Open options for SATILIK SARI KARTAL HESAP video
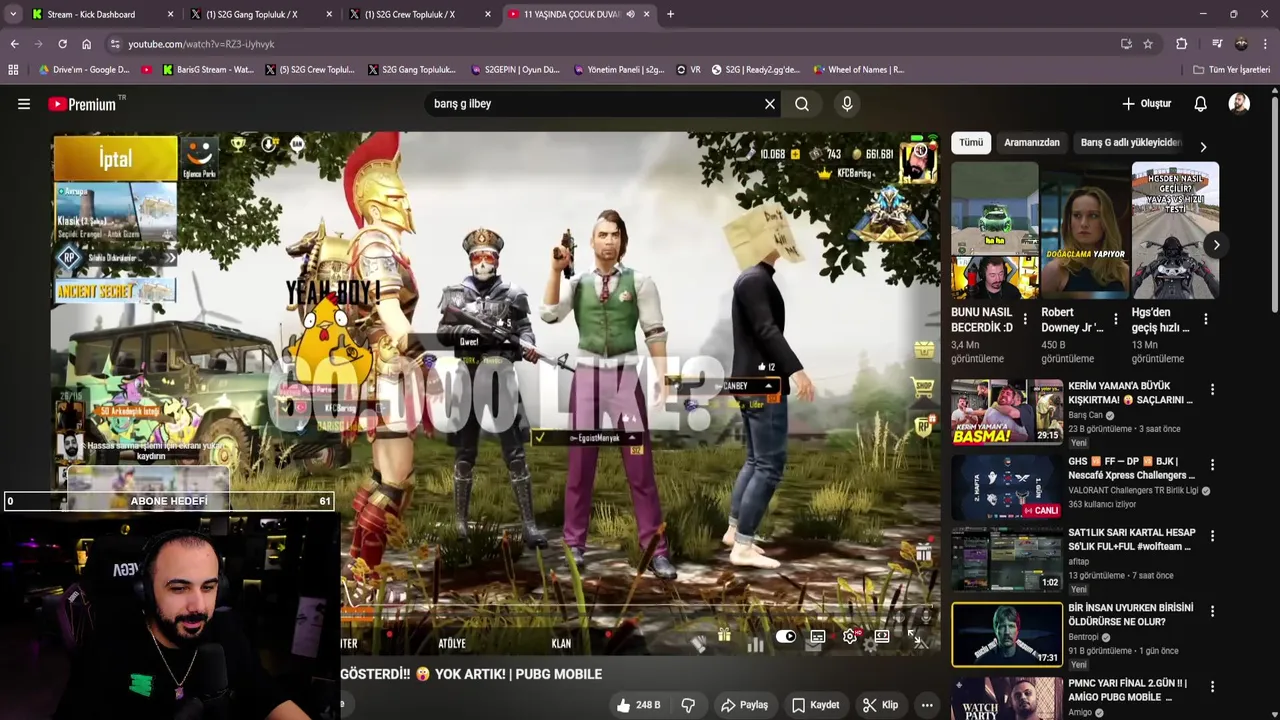 [1212, 536]
